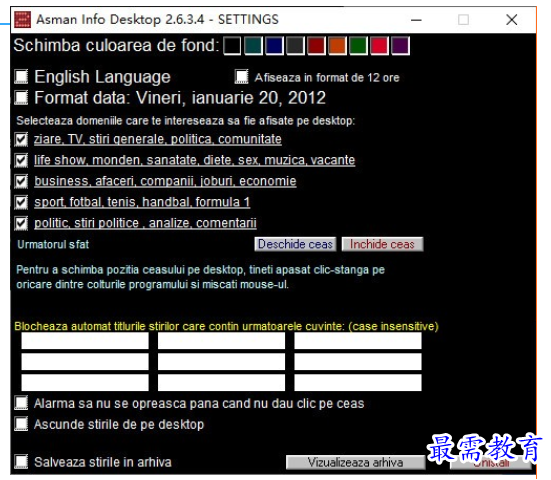Pick the bright red background color swatch
551x480 pixels.
pyautogui.click(x=379, y=46)
